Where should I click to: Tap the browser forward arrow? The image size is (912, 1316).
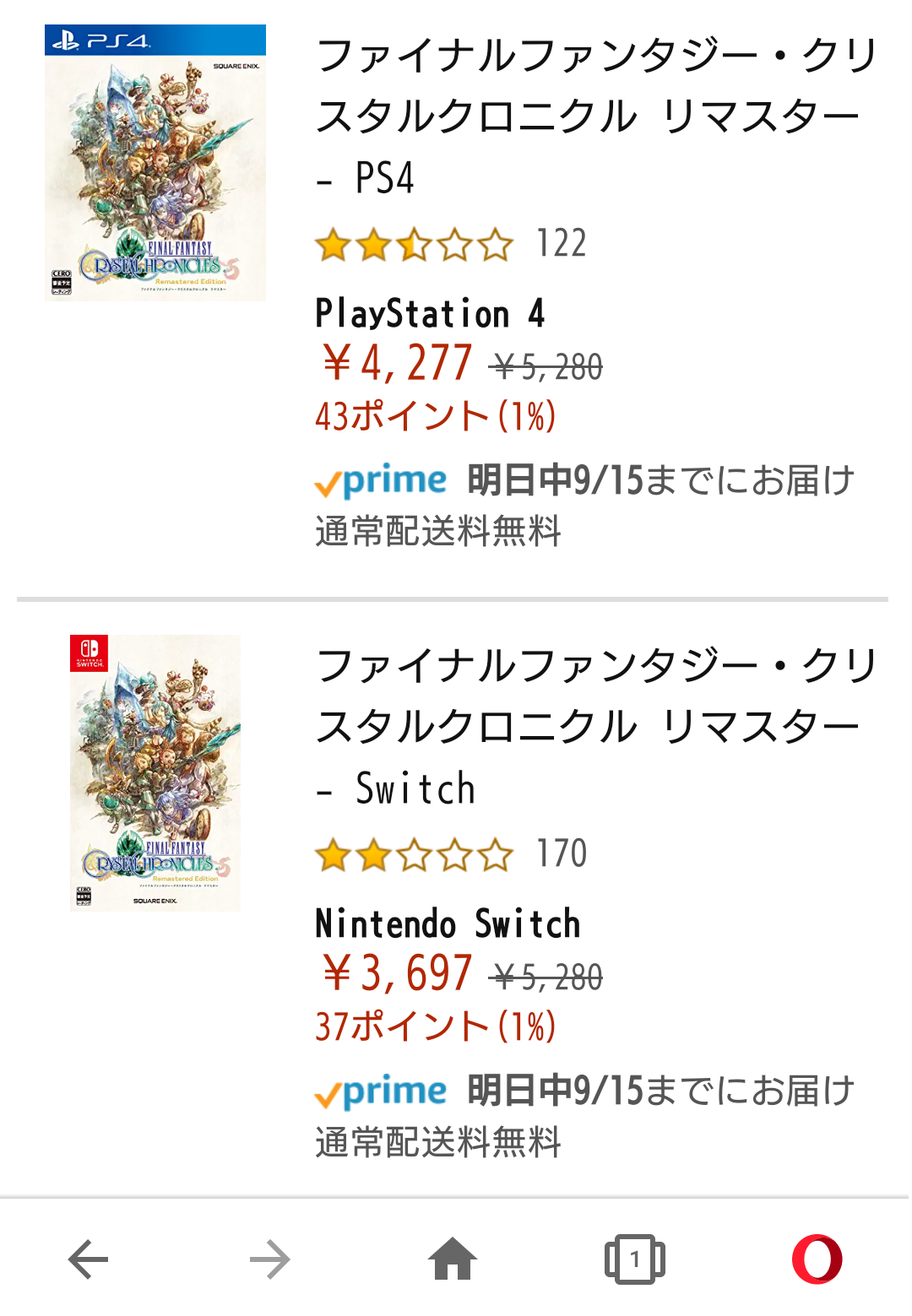click(270, 1259)
